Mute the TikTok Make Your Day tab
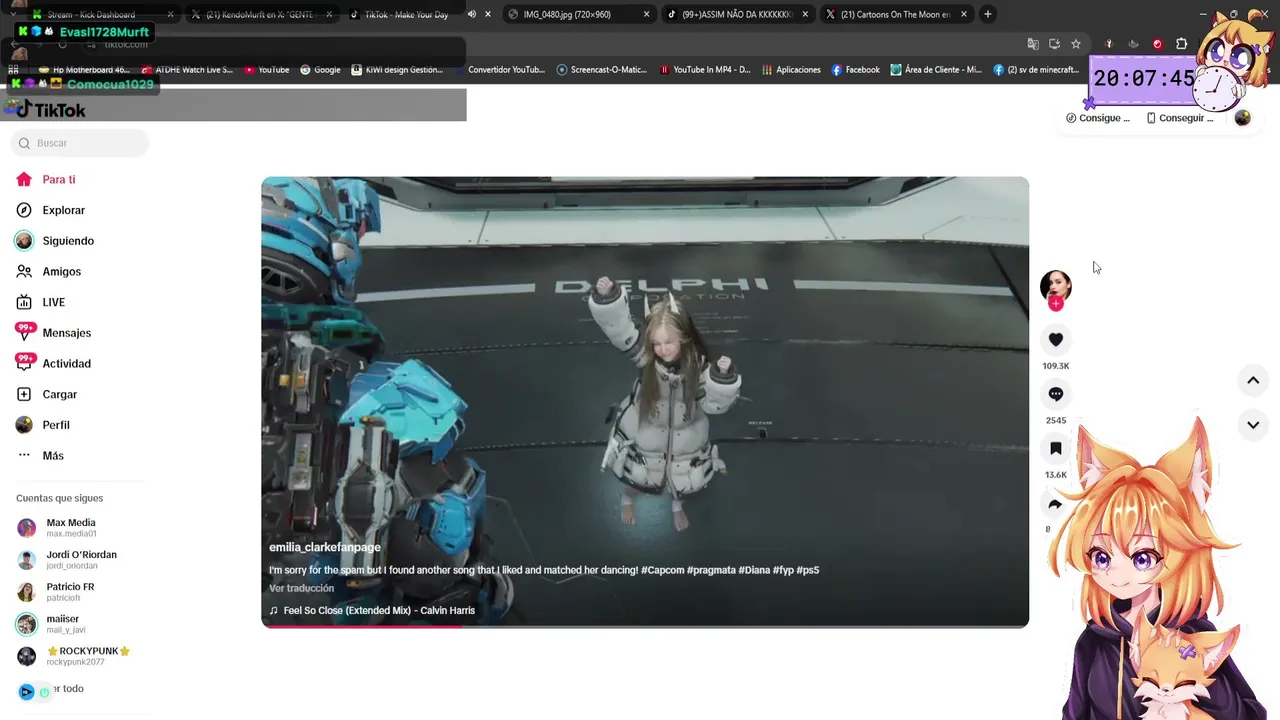The width and height of the screenshot is (1280, 720). [x=472, y=14]
